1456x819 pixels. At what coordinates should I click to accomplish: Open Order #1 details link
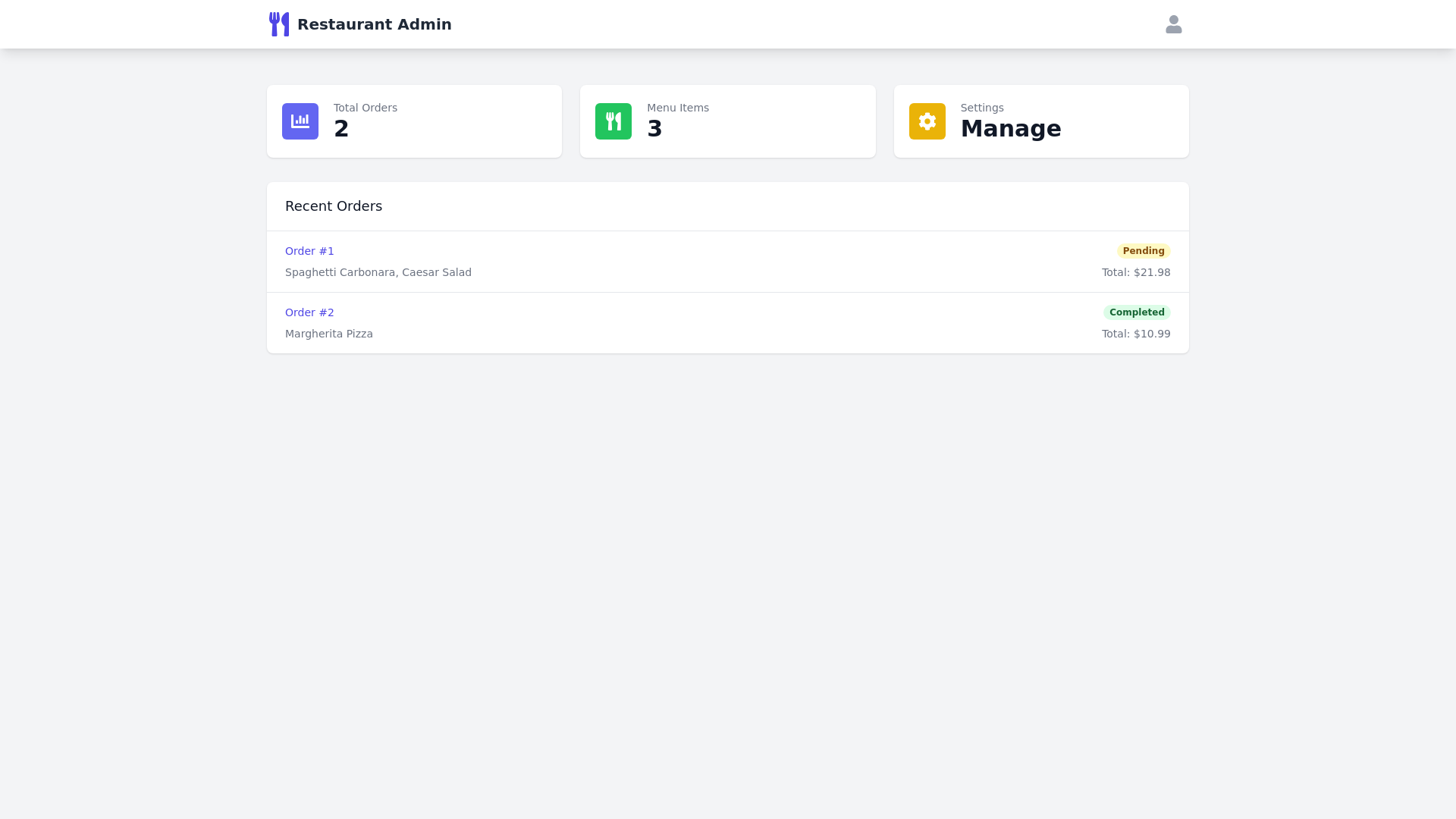coord(309,251)
